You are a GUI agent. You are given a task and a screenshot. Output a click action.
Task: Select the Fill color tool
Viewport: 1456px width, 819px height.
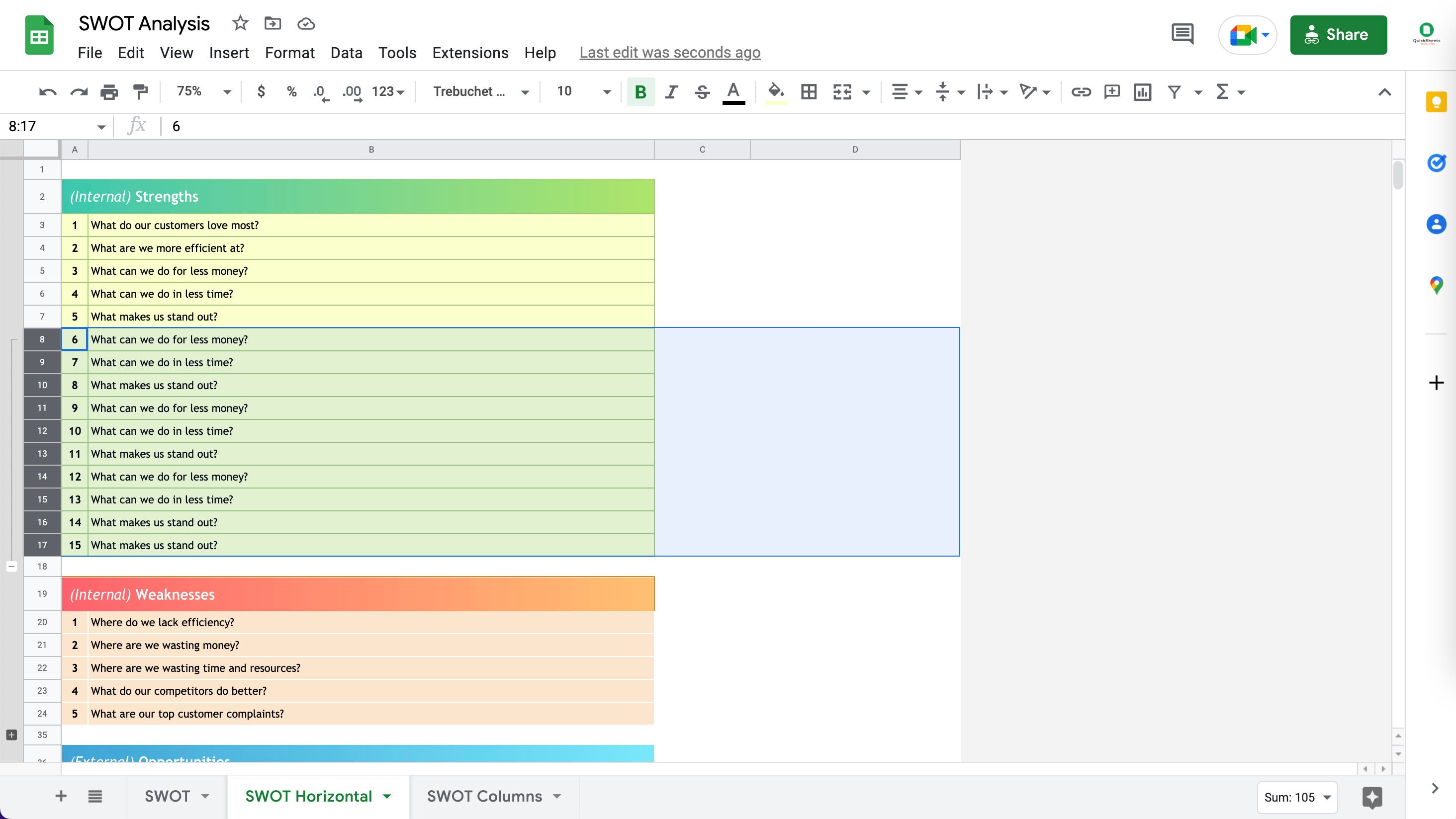pyautogui.click(x=777, y=91)
